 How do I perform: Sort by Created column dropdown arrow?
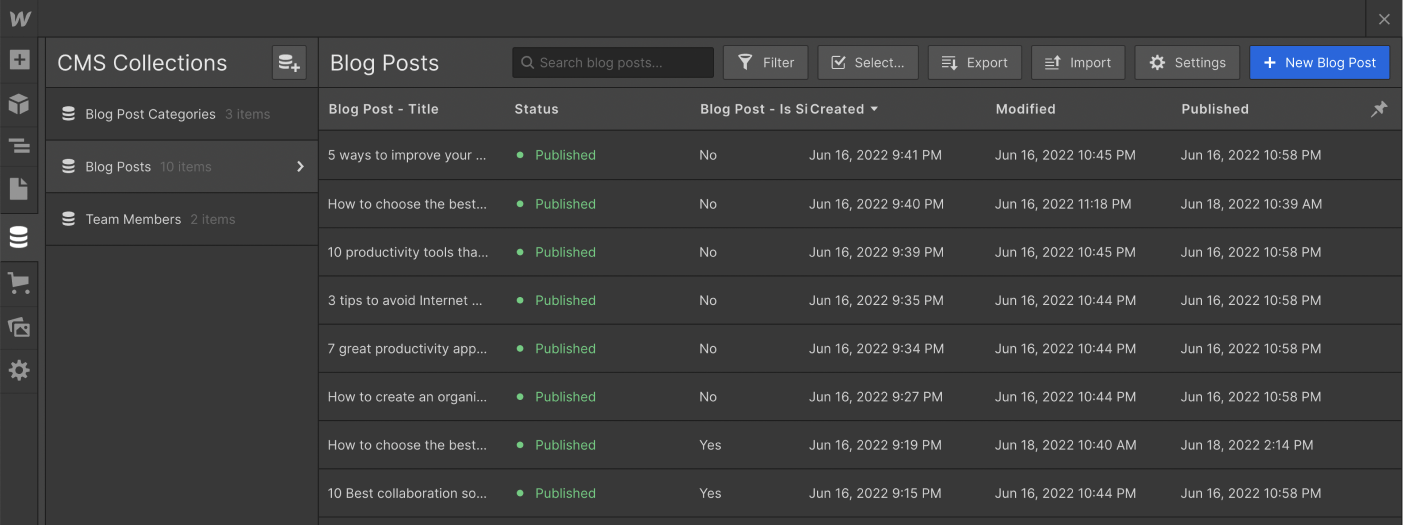[874, 109]
